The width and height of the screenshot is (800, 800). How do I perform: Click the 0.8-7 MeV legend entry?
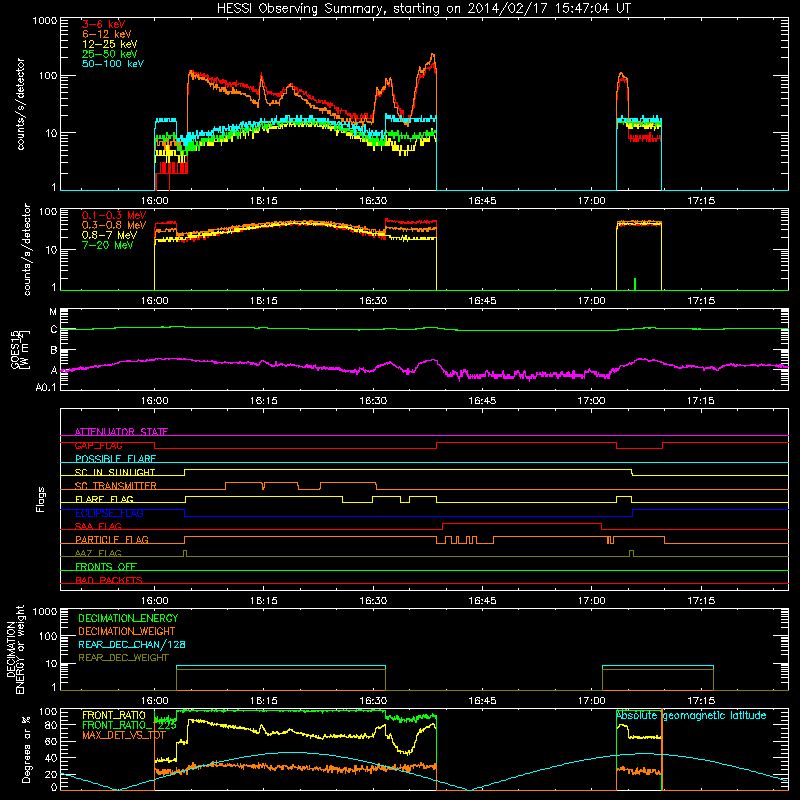pyautogui.click(x=109, y=235)
